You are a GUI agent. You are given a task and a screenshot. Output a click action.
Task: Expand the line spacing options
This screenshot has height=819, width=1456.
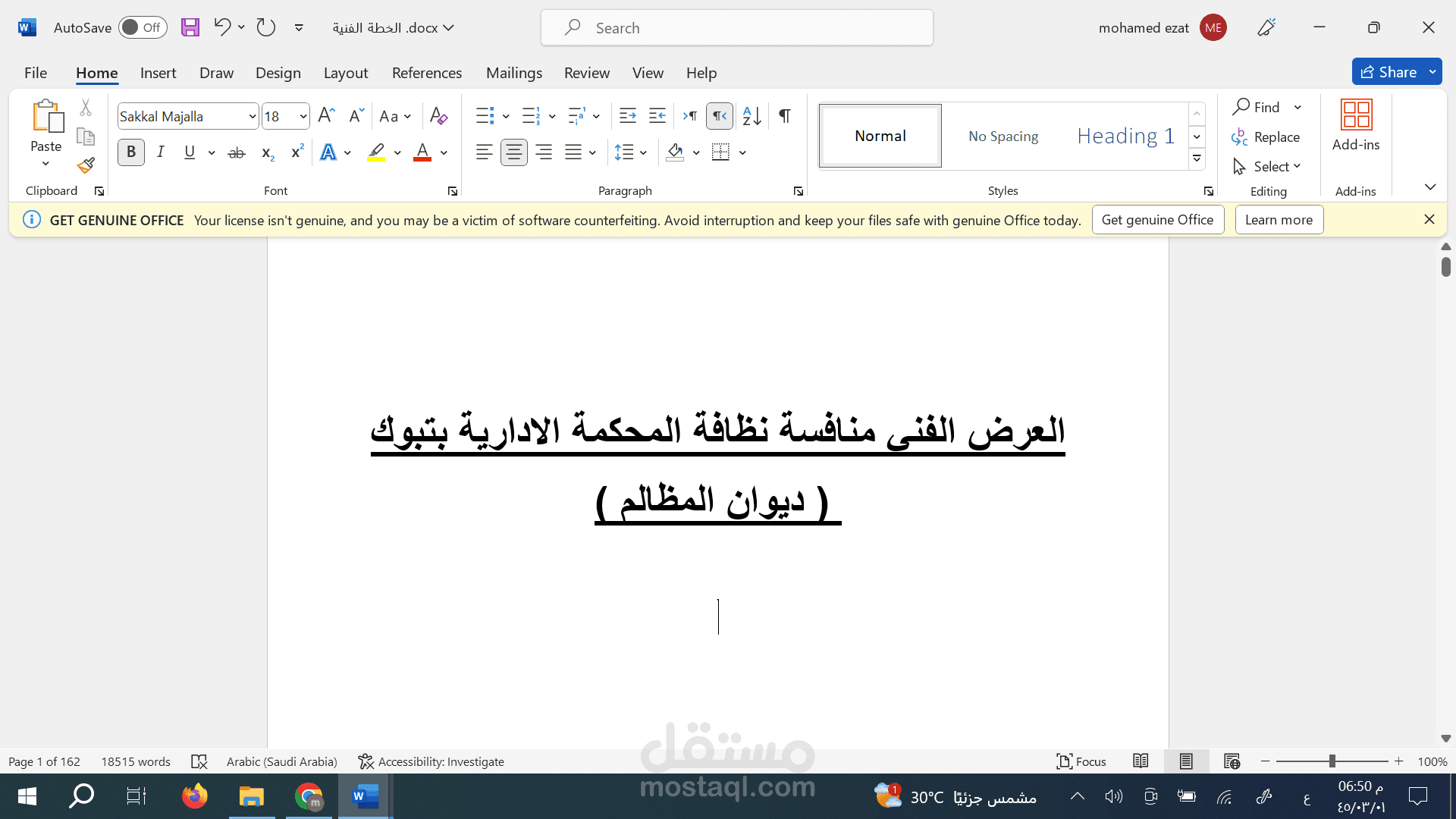pos(643,152)
